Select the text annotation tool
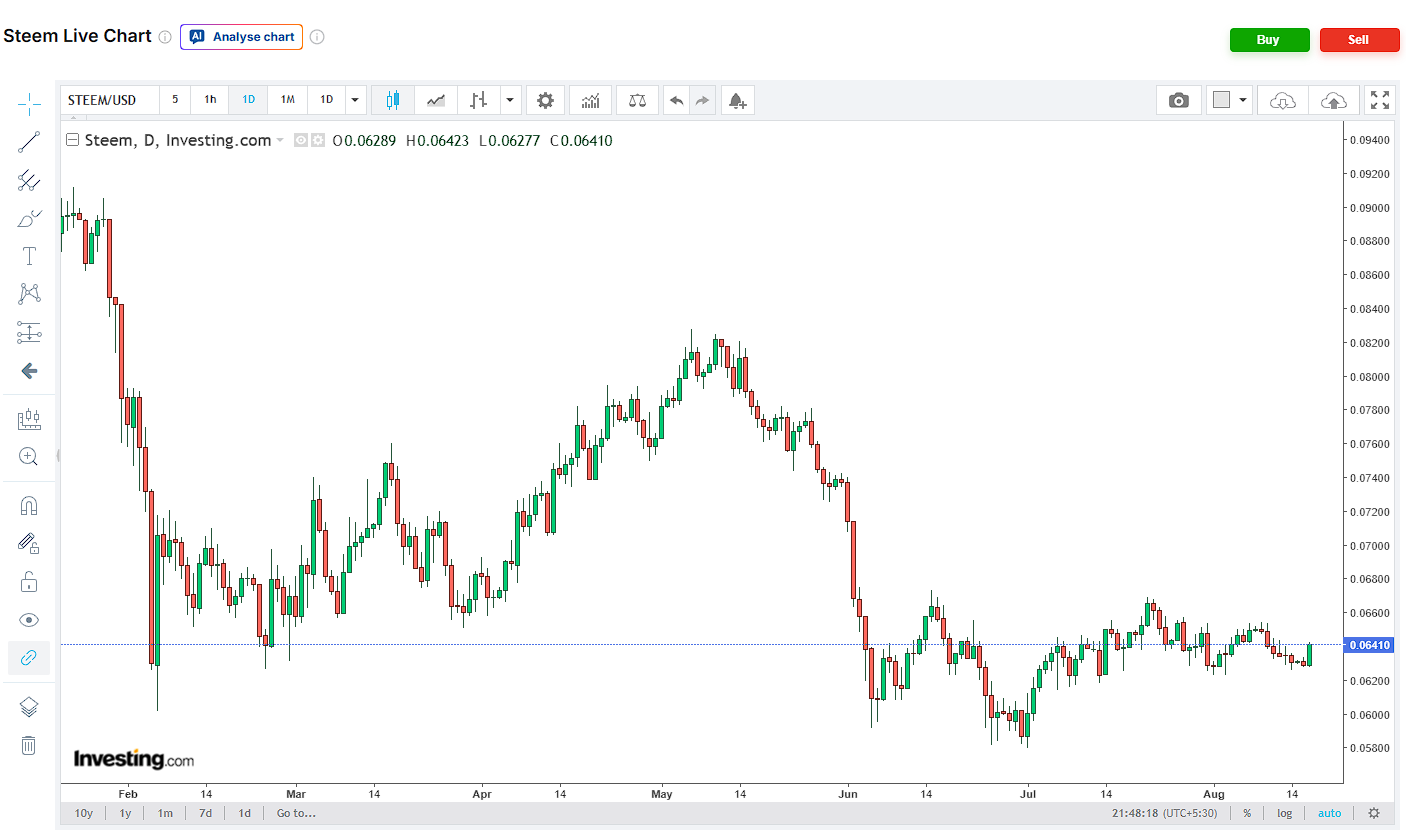Image resolution: width=1406 pixels, height=833 pixels. 29,256
